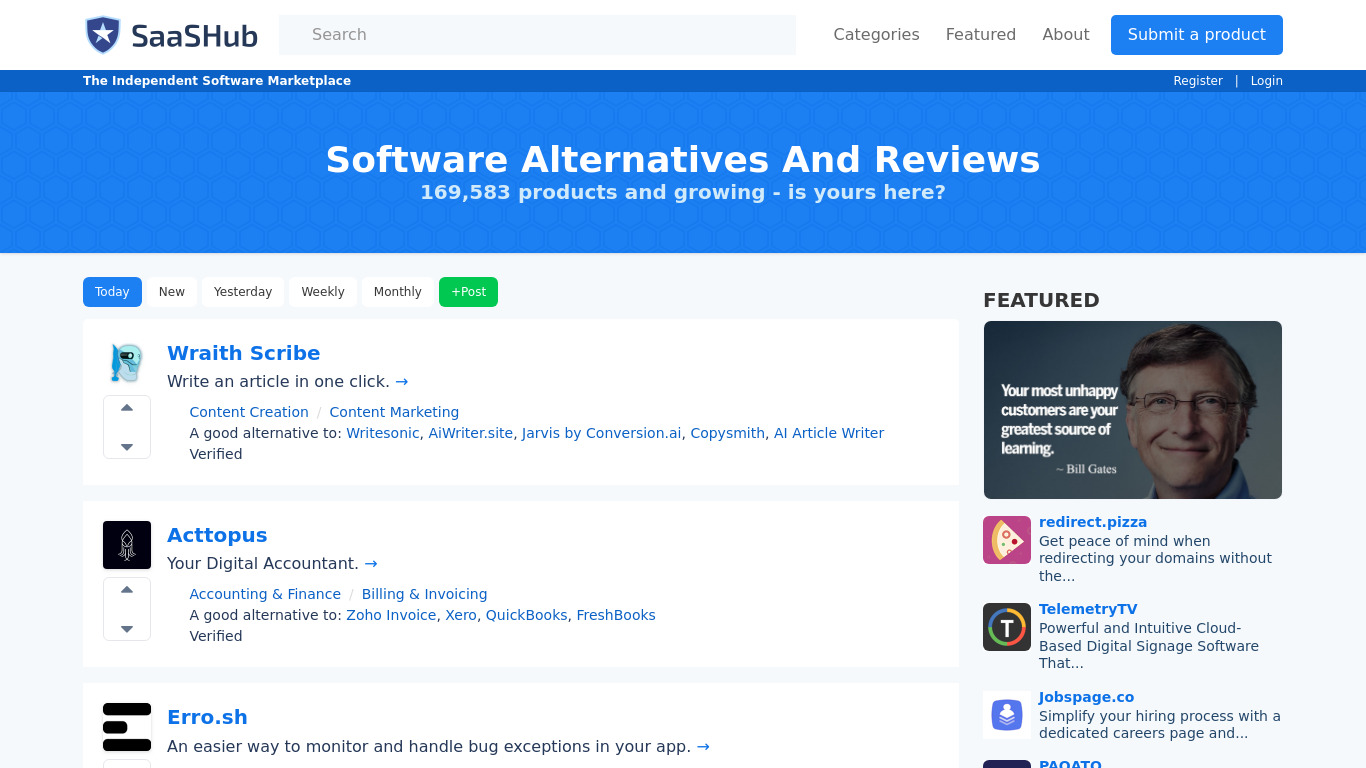Click the Verified label under Acttopus
1366x768 pixels.
click(216, 636)
